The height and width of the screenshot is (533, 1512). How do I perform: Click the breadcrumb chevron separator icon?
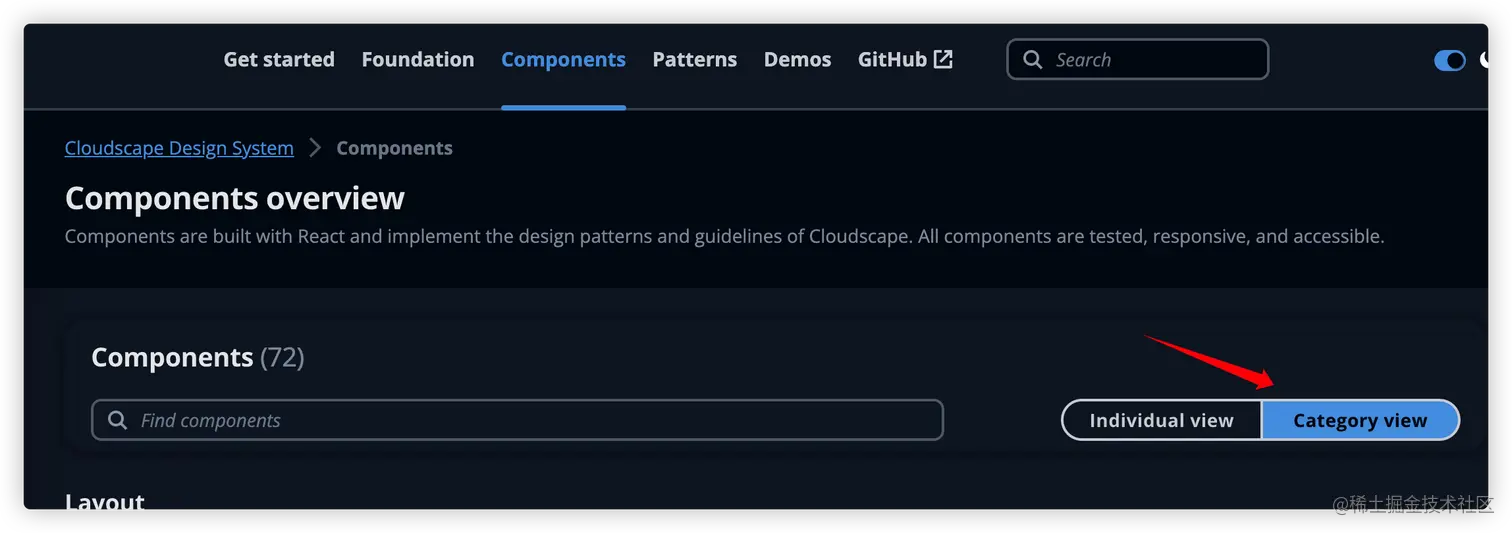tap(315, 148)
